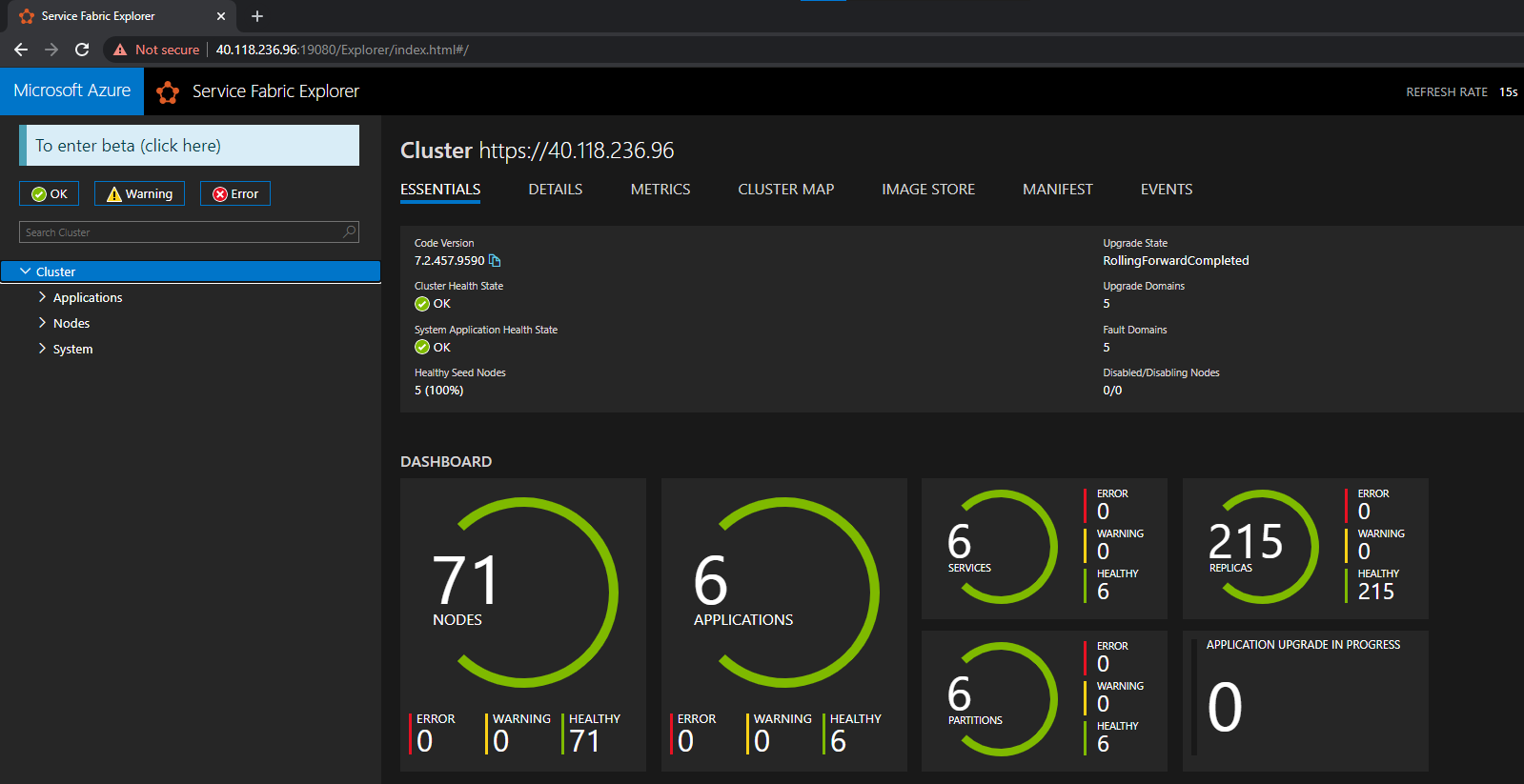Click the Service Fabric logo icon in header

pyautogui.click(x=168, y=91)
